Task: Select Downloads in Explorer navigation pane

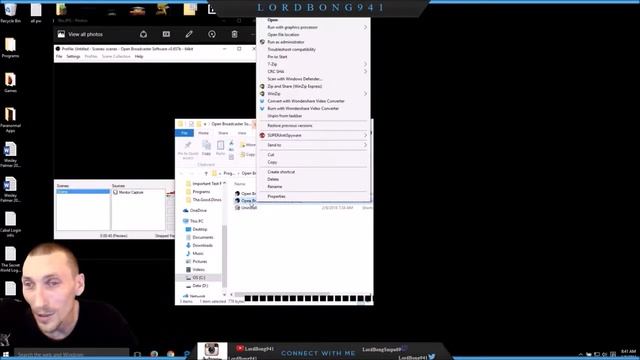Action: click(200, 245)
